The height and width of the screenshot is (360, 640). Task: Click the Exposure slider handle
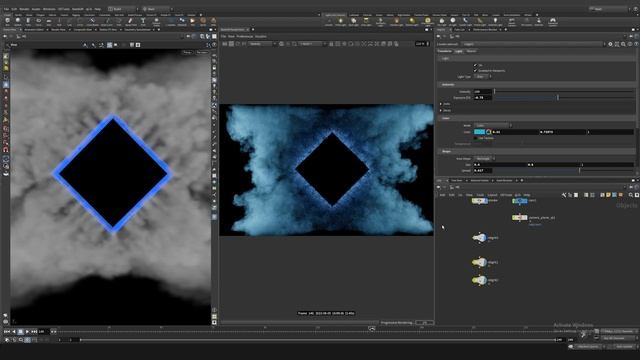tap(558, 98)
